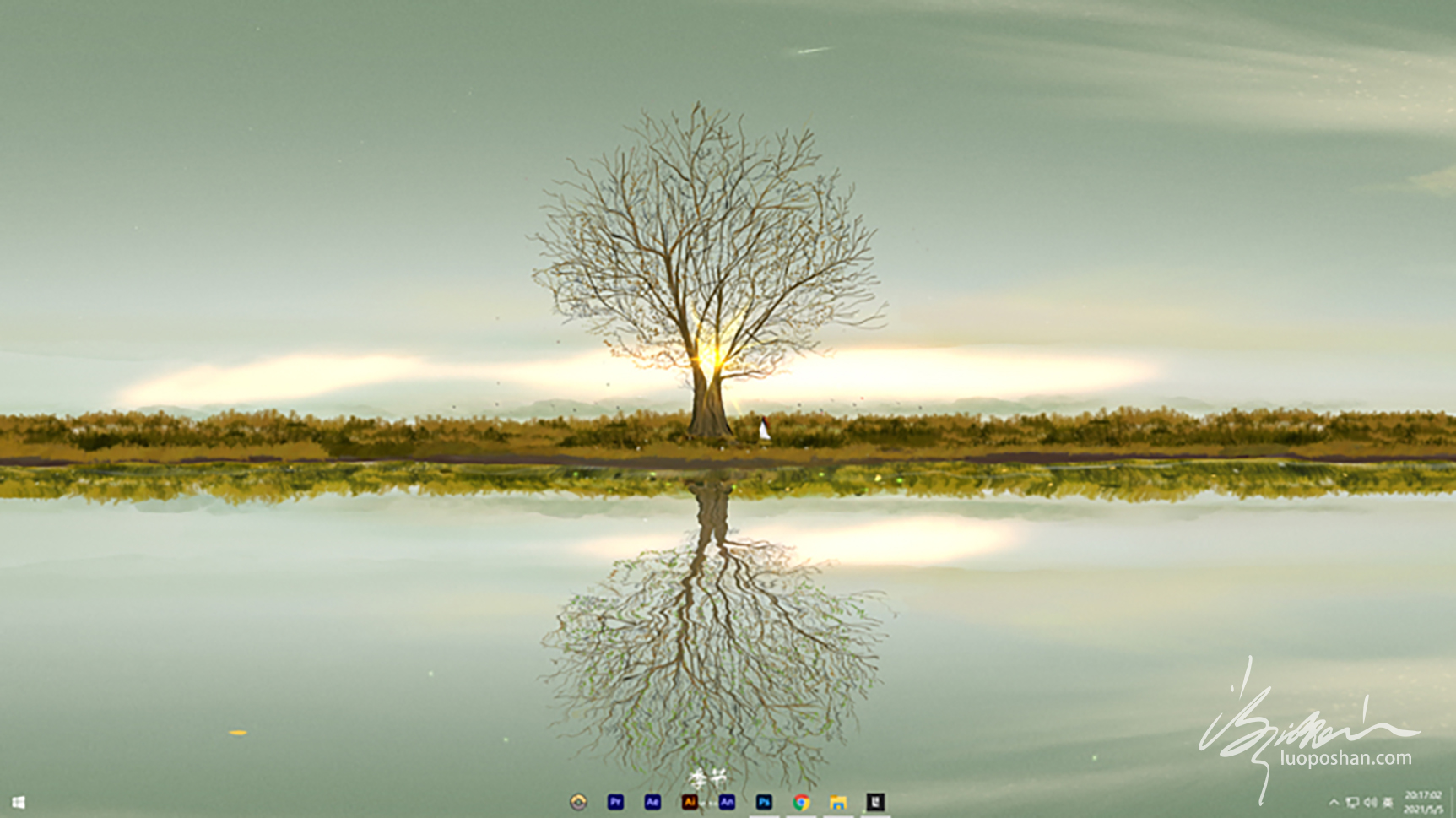Open the black-and-white app icon on taskbar
This screenshot has width=1456, height=818.
coord(875,802)
